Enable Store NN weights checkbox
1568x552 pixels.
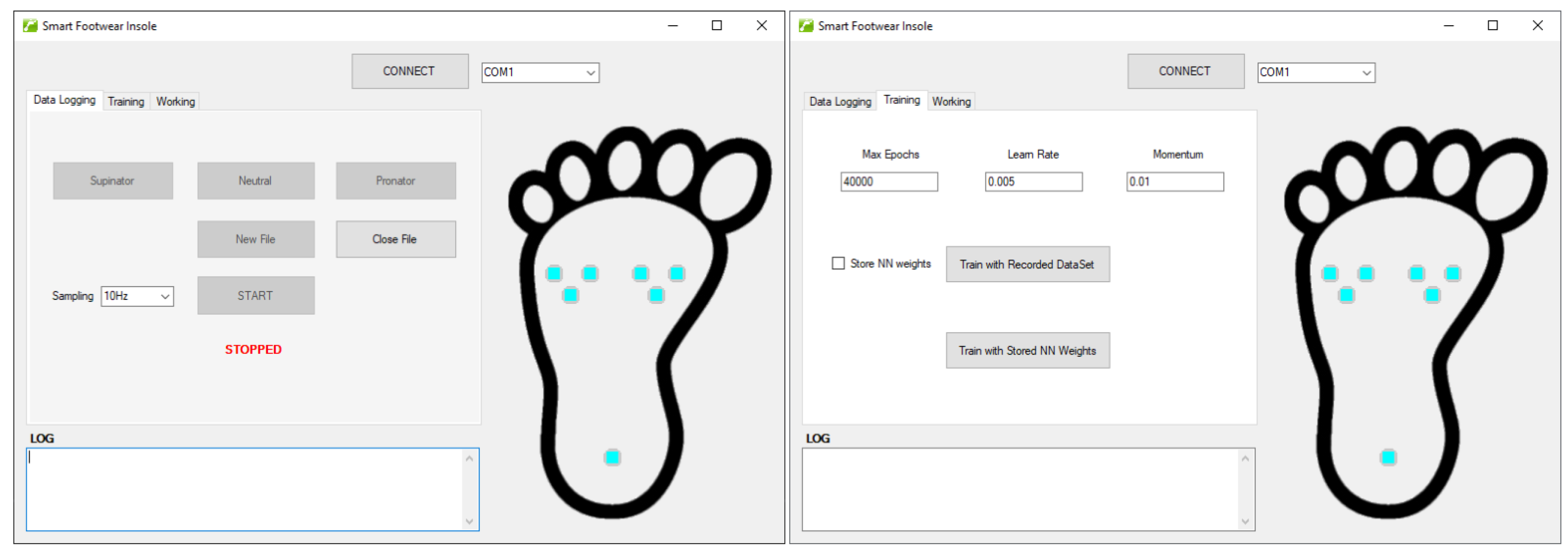pyautogui.click(x=838, y=263)
